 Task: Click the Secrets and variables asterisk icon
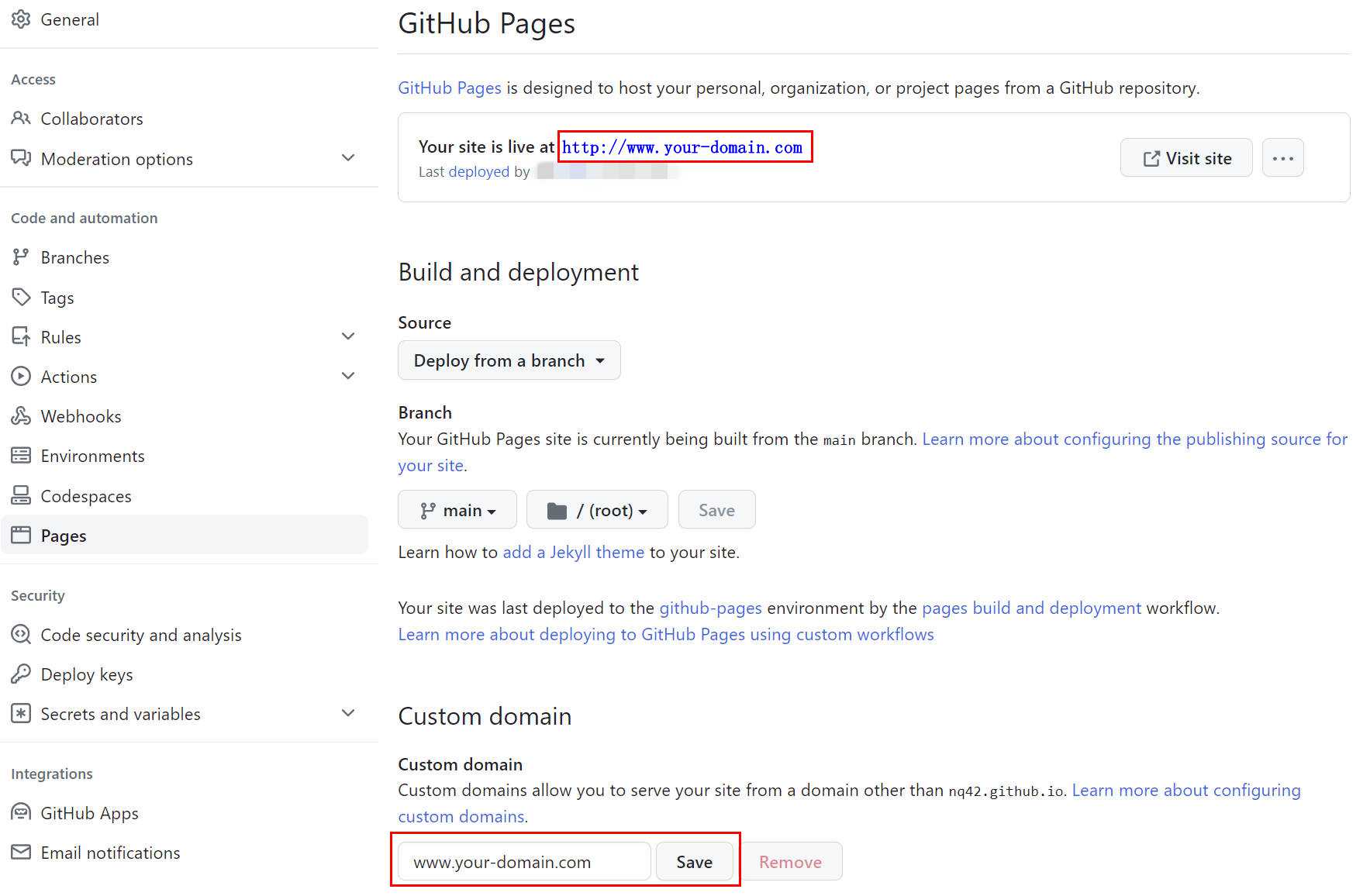tap(21, 714)
